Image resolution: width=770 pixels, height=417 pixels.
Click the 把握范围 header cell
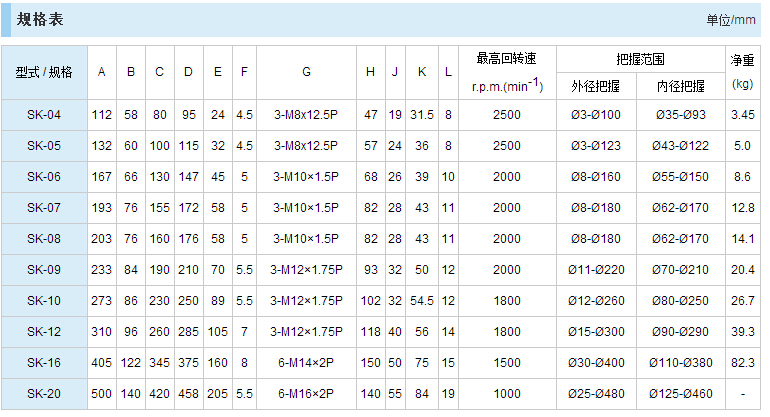pos(641,58)
